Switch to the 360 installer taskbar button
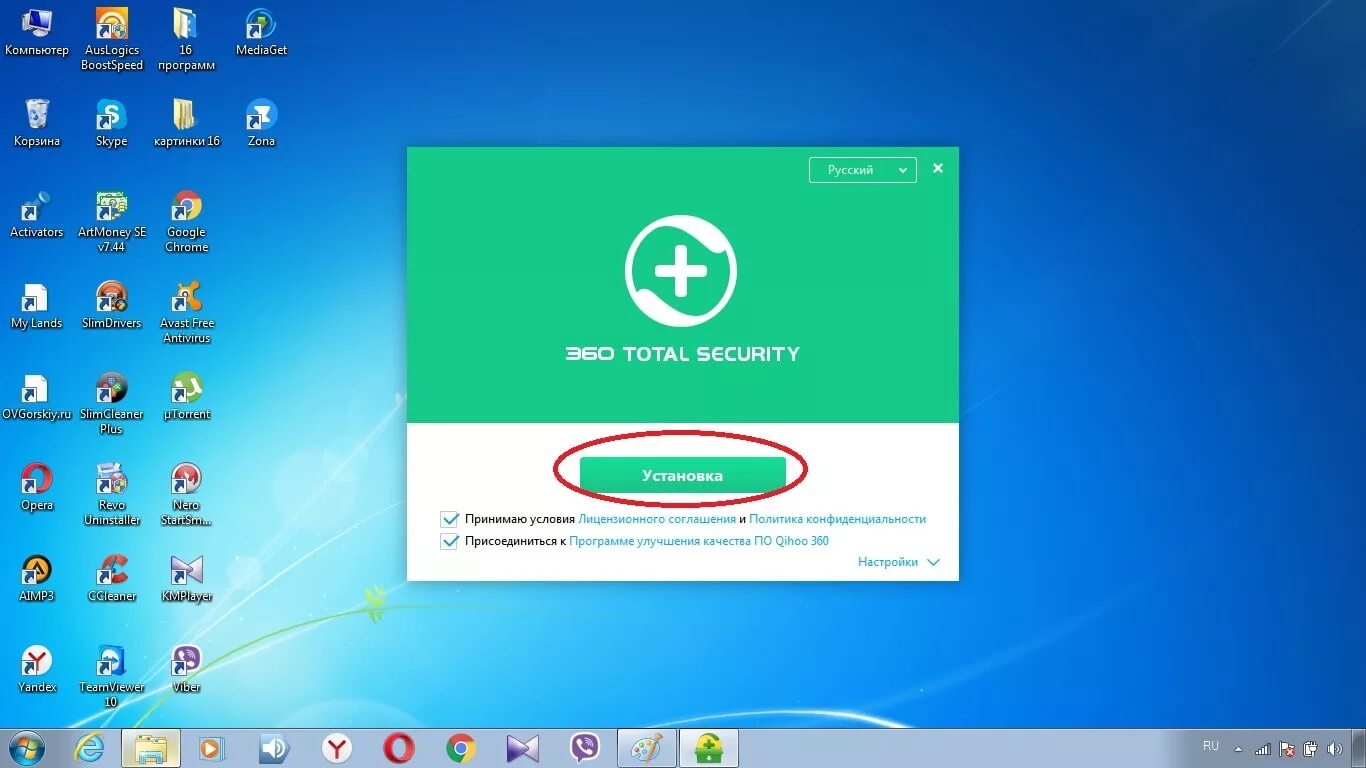Viewport: 1366px width, 768px height. (x=709, y=748)
